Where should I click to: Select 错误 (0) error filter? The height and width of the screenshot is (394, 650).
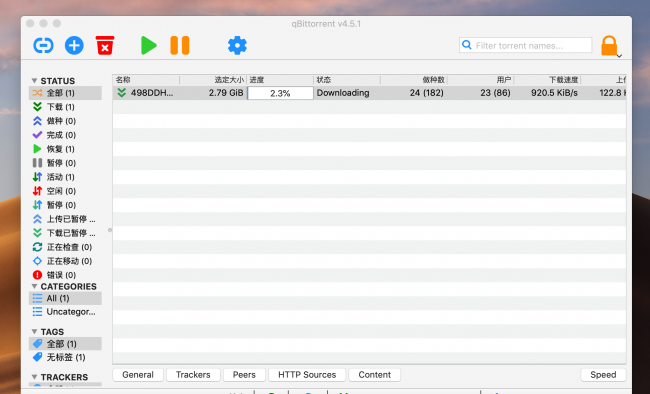[65, 275]
